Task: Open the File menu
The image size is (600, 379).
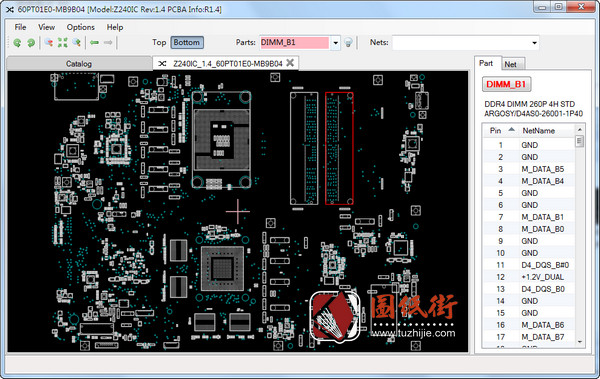Action: coord(20,27)
